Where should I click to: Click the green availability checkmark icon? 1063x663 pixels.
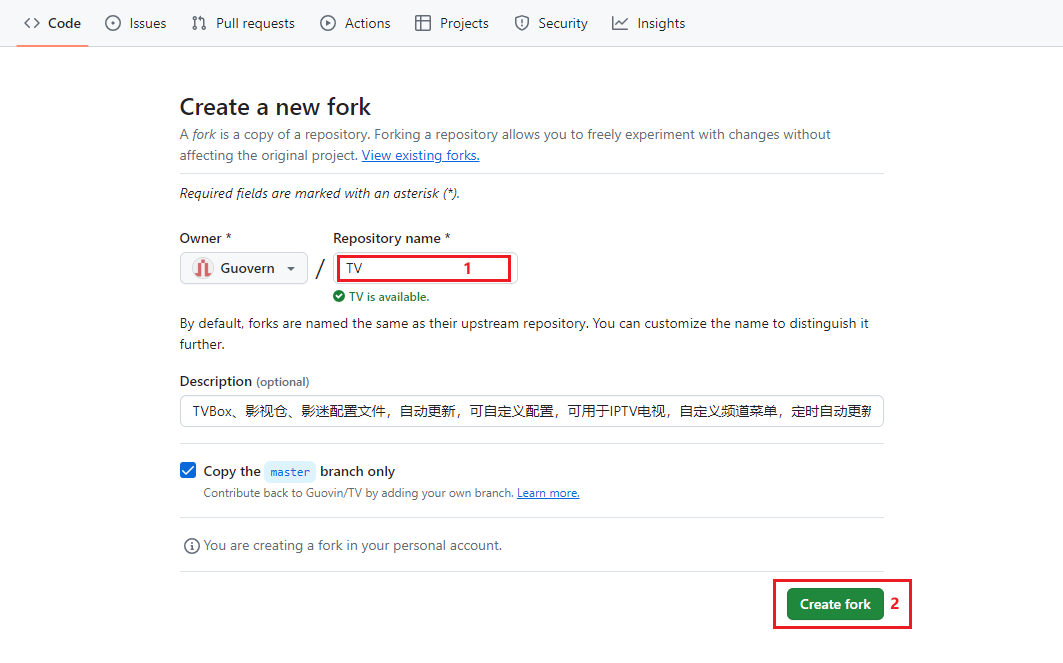(x=339, y=296)
